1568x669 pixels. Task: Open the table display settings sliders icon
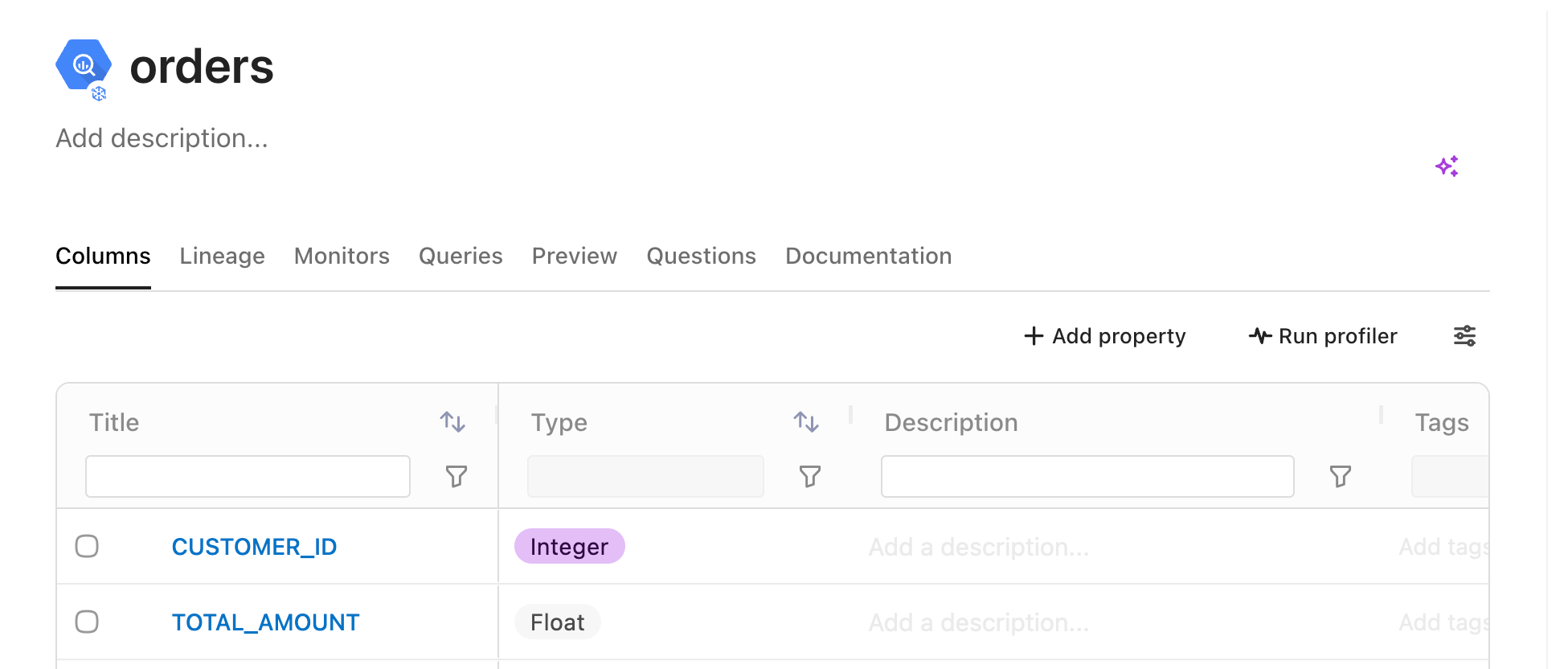pos(1464,336)
